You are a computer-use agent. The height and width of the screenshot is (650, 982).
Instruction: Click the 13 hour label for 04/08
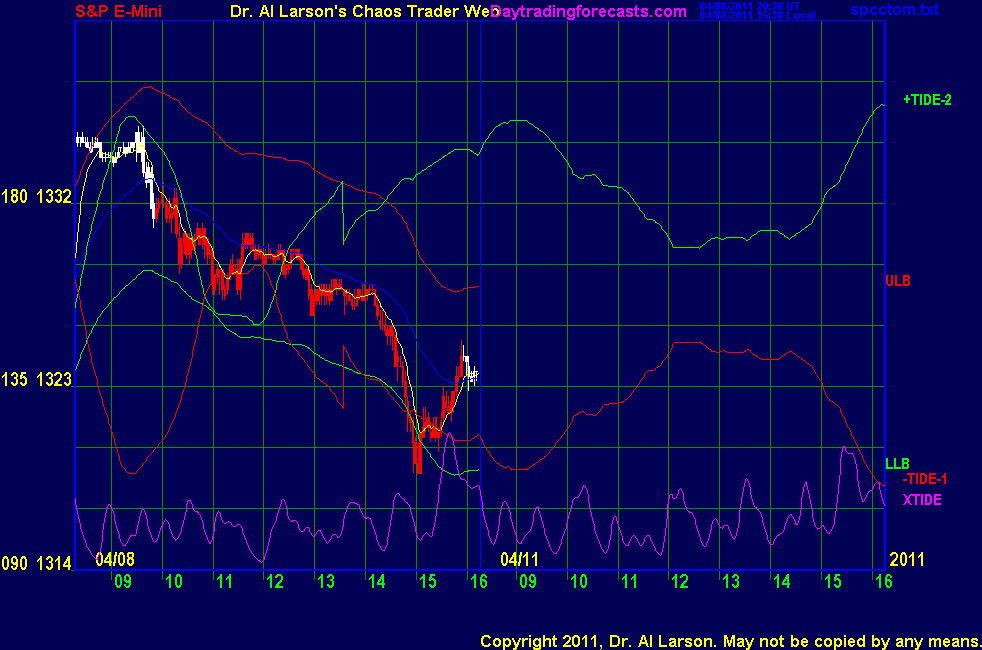[326, 582]
